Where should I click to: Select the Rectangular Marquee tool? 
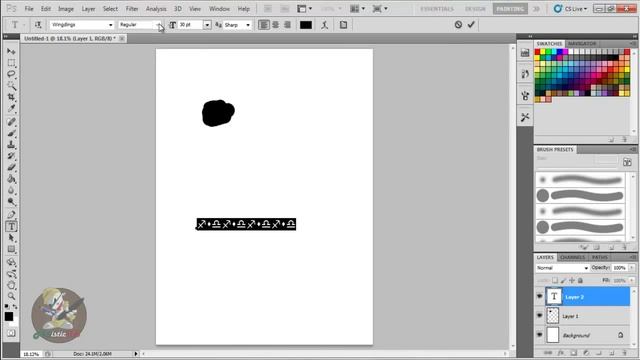coord(11,63)
